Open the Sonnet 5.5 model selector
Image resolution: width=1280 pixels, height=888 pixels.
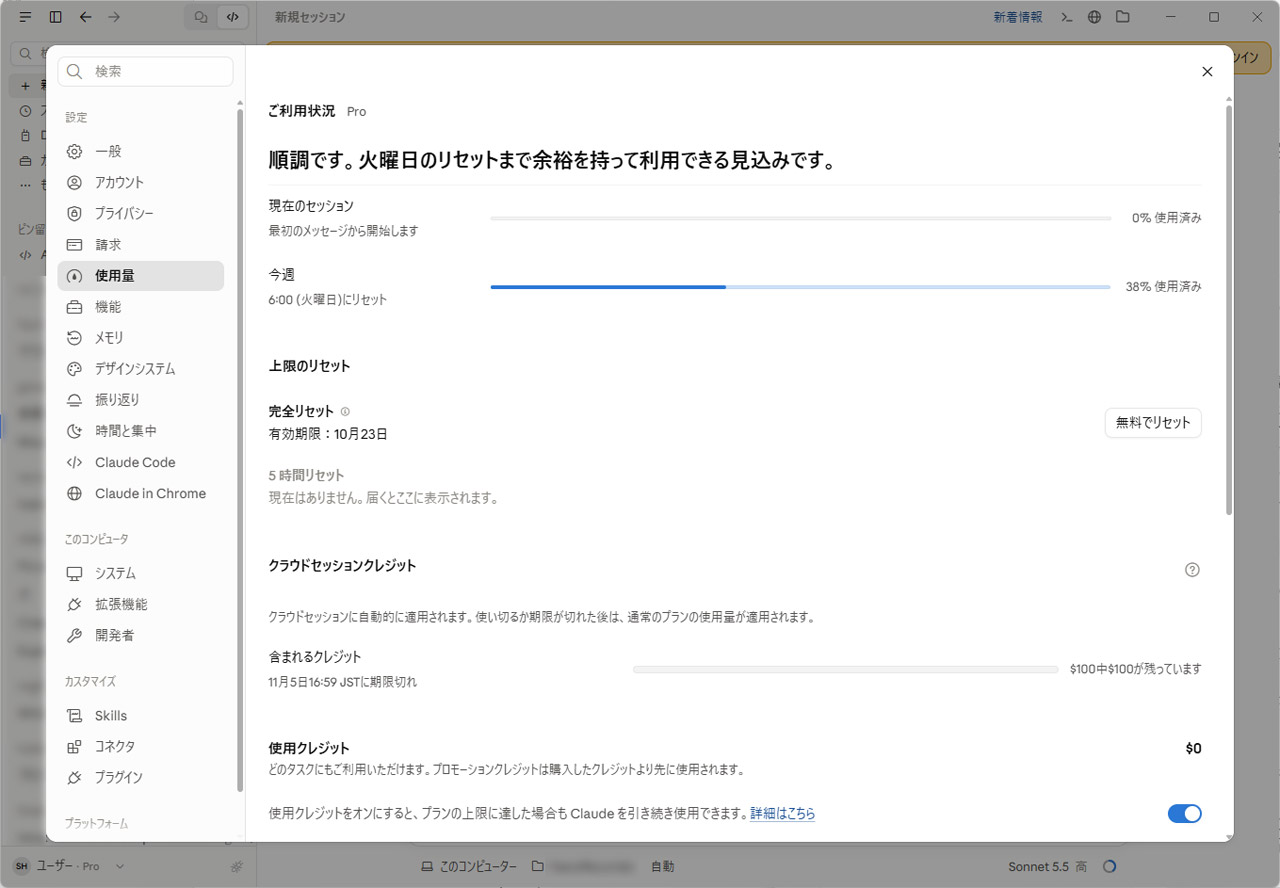point(1048,866)
